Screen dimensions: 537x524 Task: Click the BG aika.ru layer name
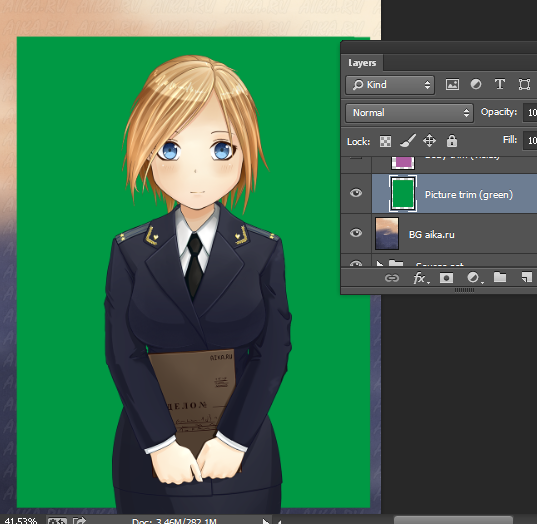click(432, 235)
